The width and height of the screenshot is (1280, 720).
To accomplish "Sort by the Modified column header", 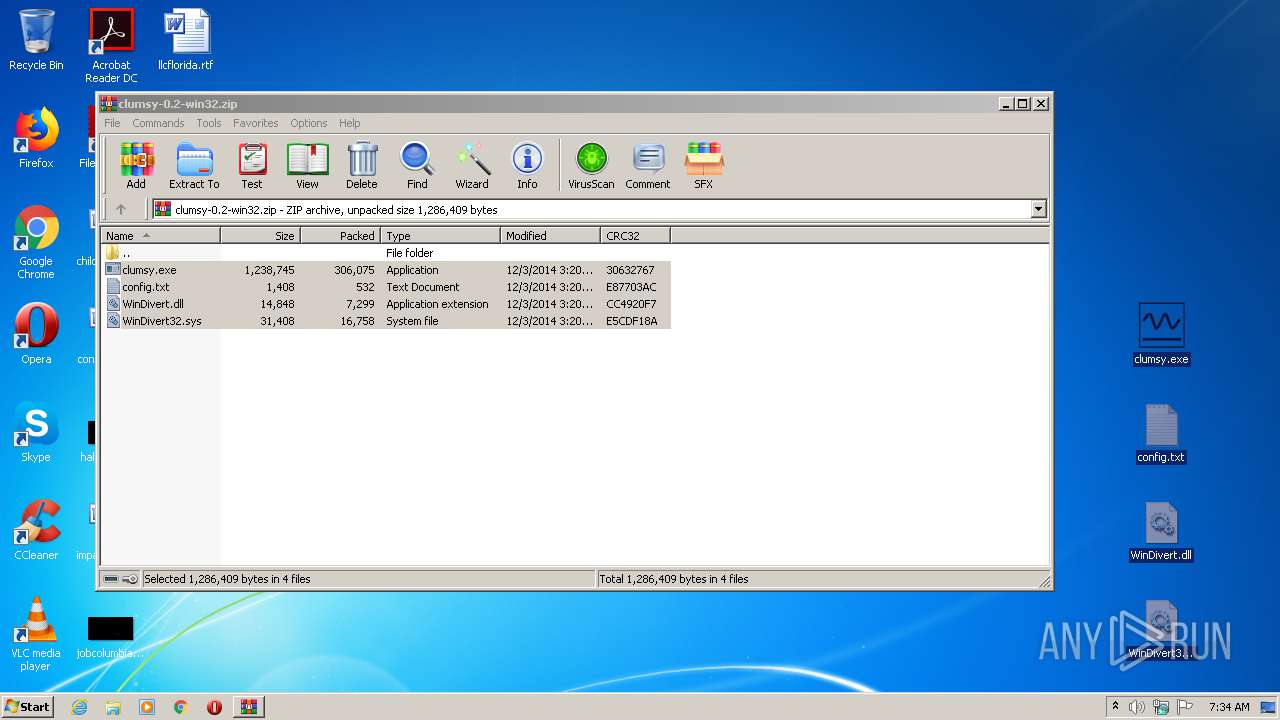I will (551, 236).
